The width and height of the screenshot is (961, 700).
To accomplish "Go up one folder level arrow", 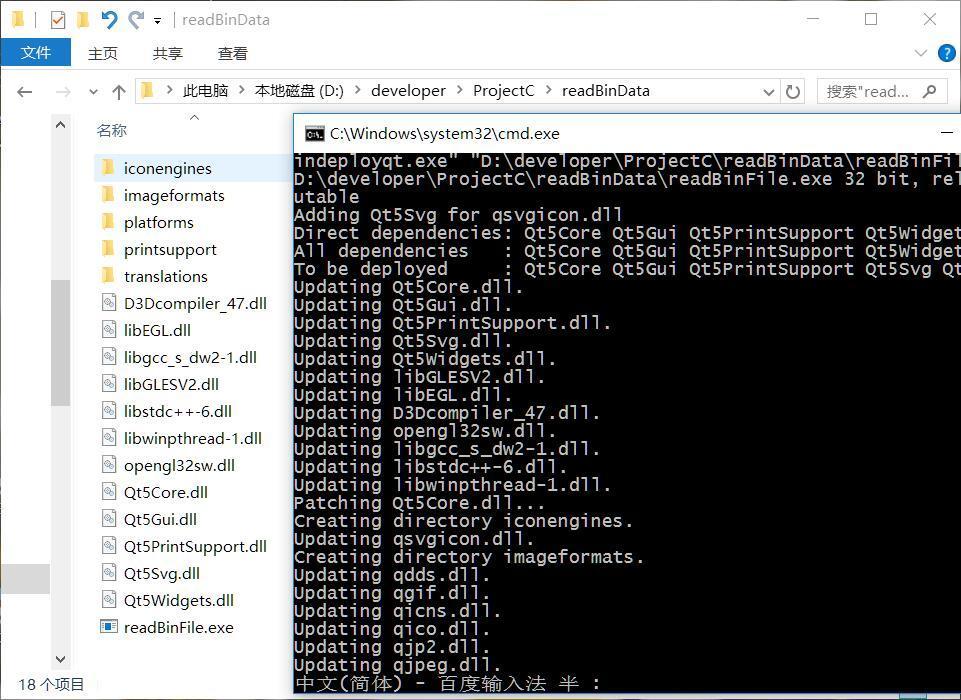I will [119, 92].
